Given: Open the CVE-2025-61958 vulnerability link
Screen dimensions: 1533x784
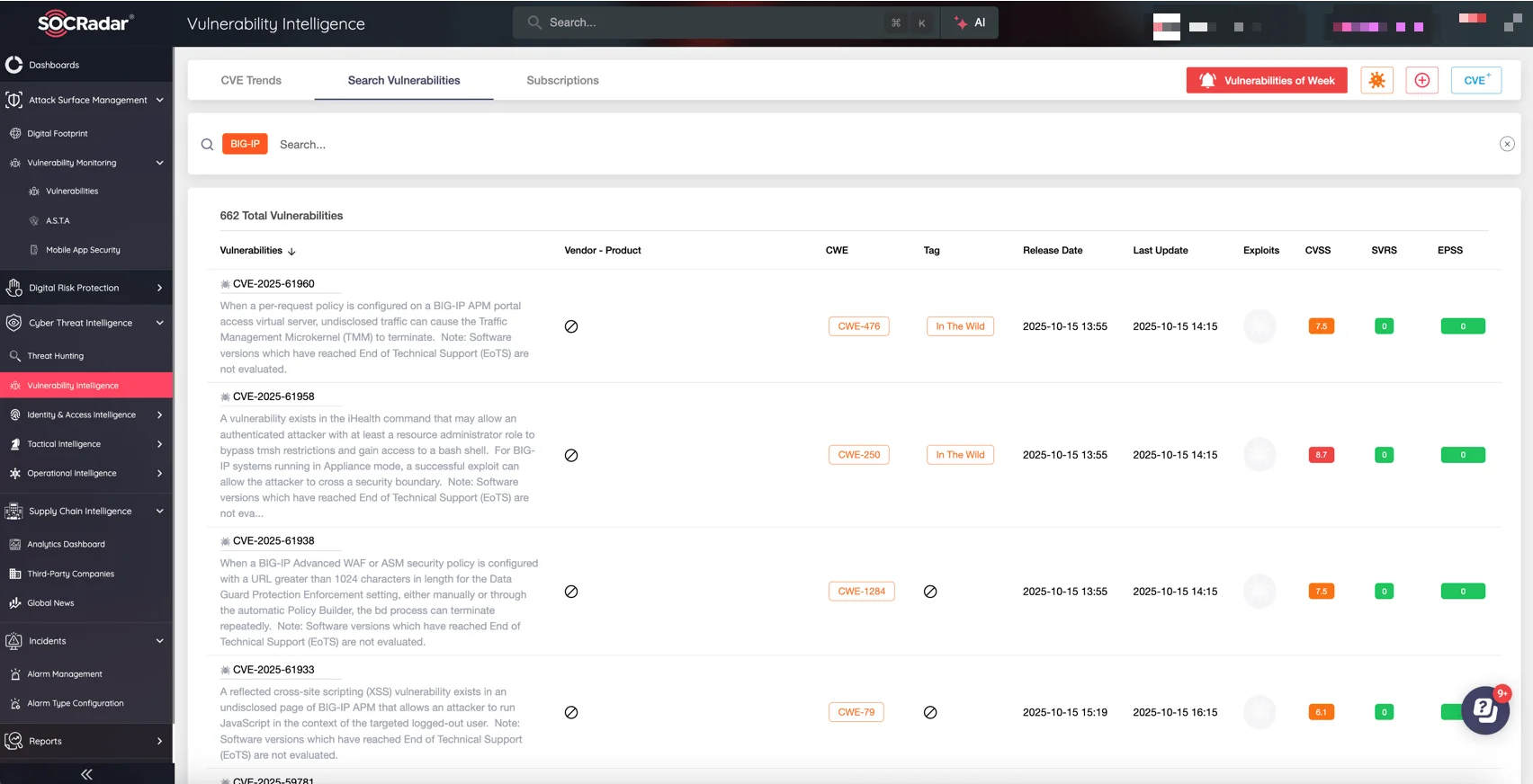Looking at the screenshot, I should coord(273,396).
